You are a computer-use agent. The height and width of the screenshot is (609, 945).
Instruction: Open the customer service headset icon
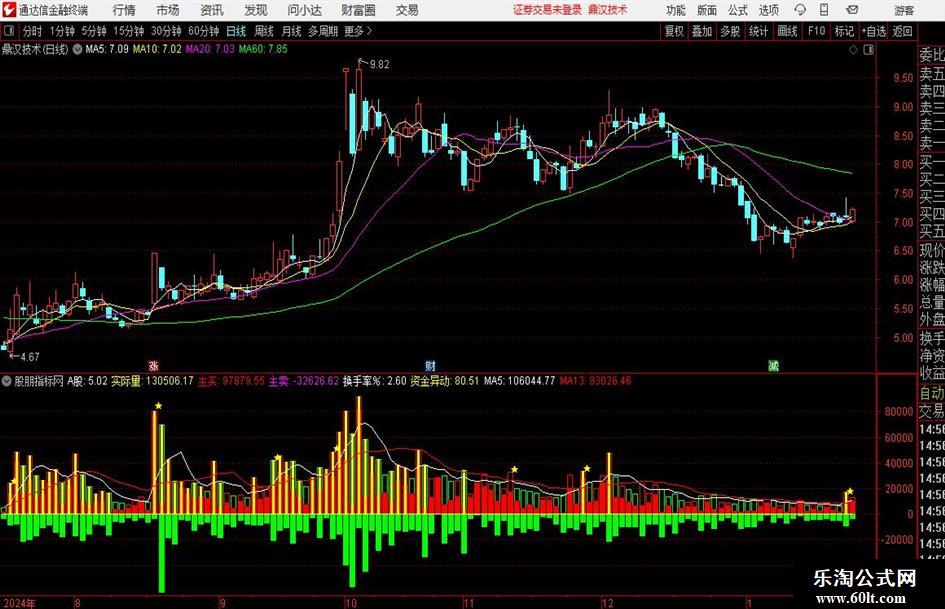(x=800, y=10)
